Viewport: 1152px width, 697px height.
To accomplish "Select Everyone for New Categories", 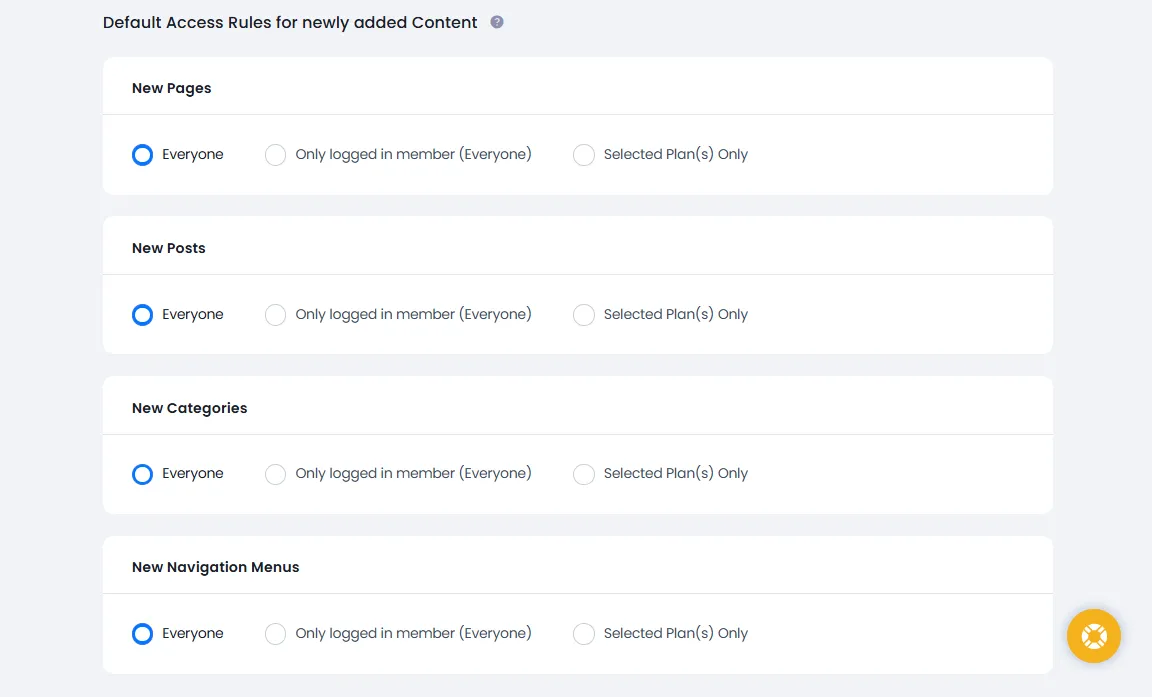I will click(143, 474).
